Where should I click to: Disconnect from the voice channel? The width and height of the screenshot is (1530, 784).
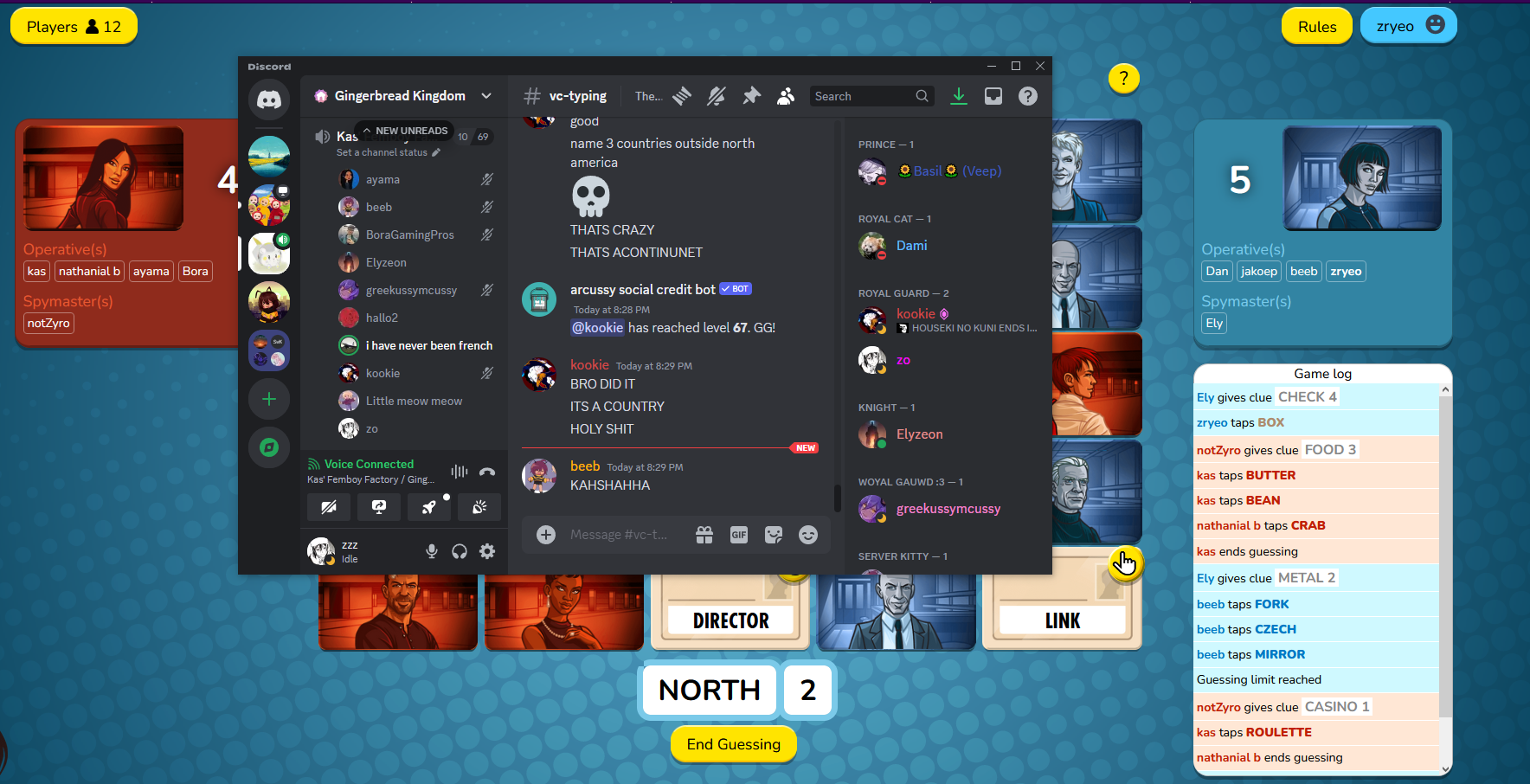click(x=487, y=472)
